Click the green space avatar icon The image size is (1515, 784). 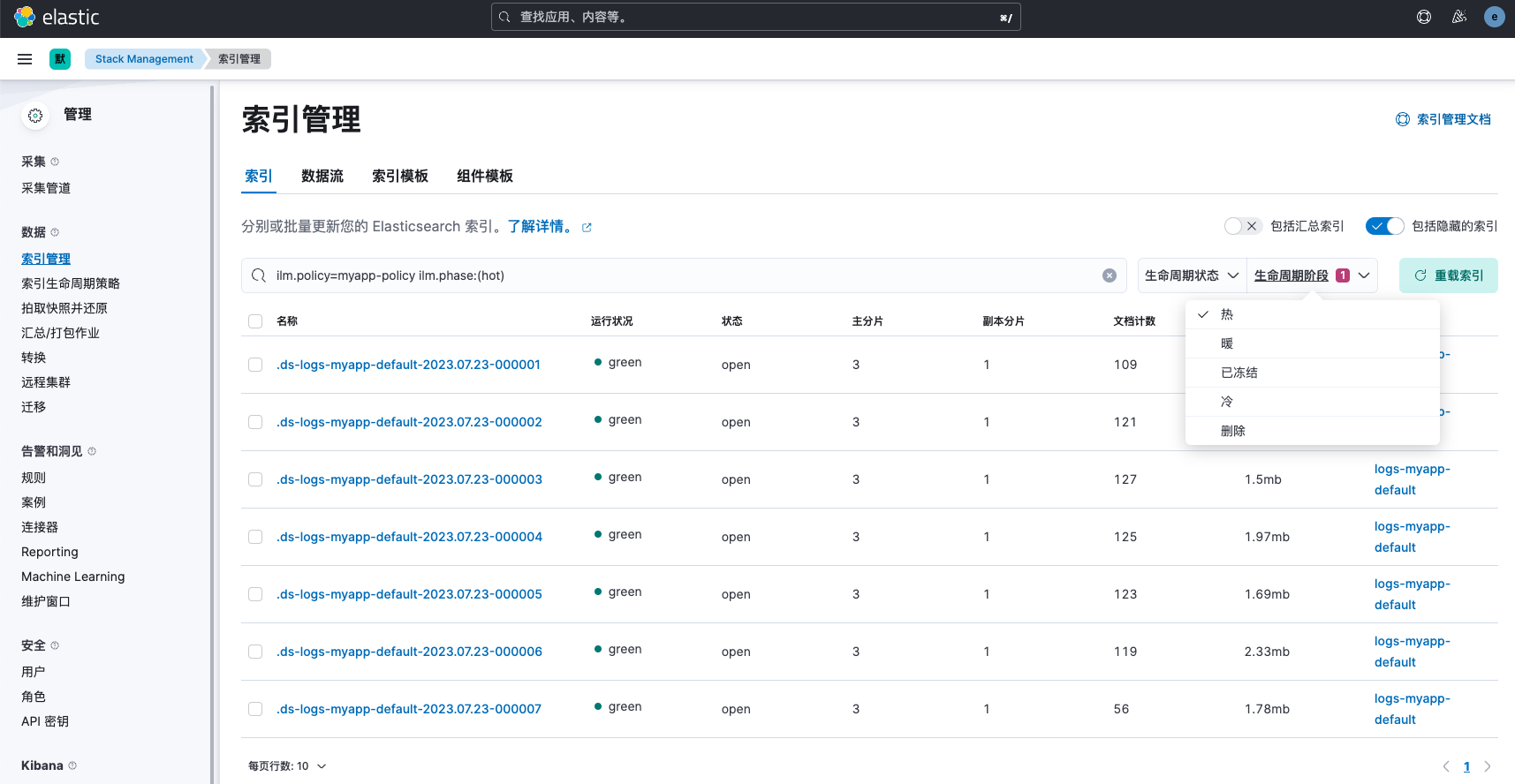60,59
